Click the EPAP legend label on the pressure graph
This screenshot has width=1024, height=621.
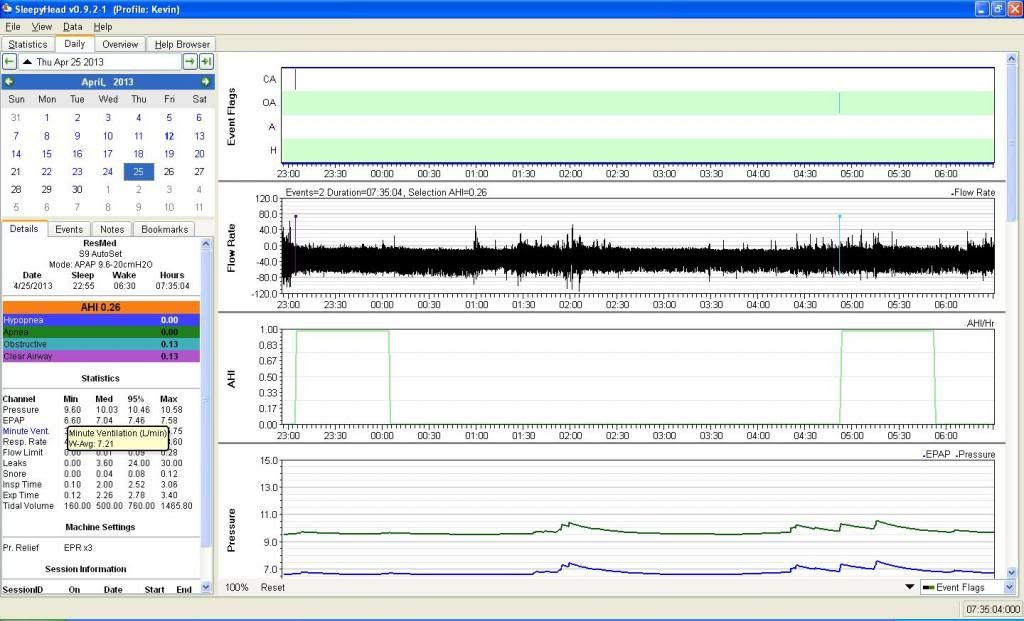coord(937,454)
